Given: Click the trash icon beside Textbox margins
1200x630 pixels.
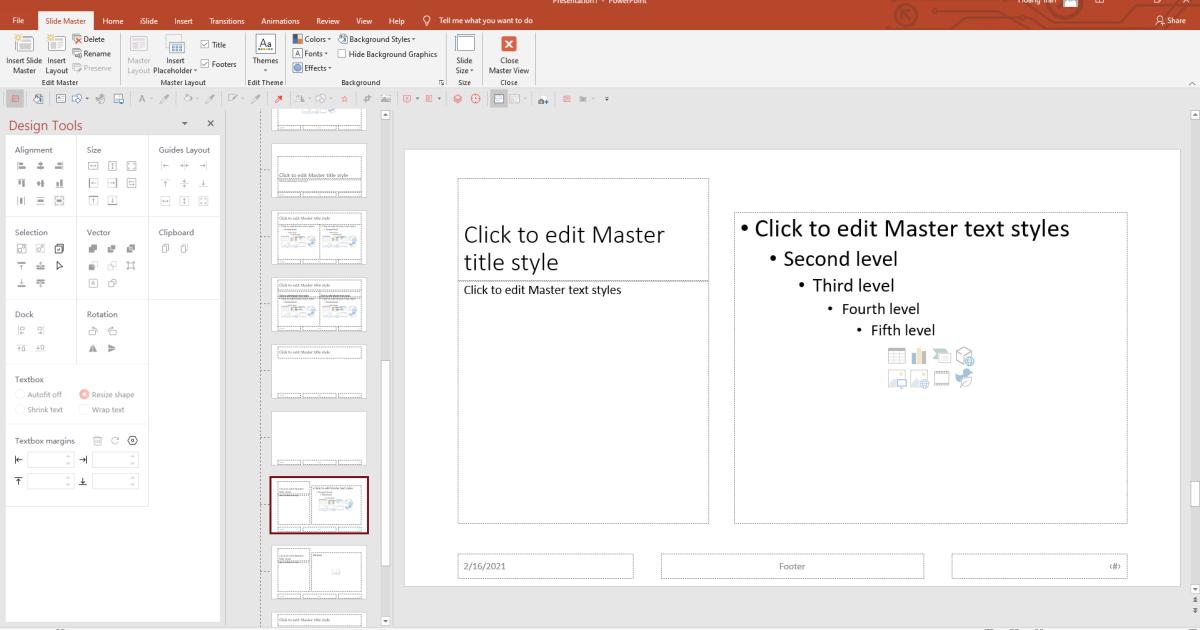Looking at the screenshot, I should tap(98, 440).
